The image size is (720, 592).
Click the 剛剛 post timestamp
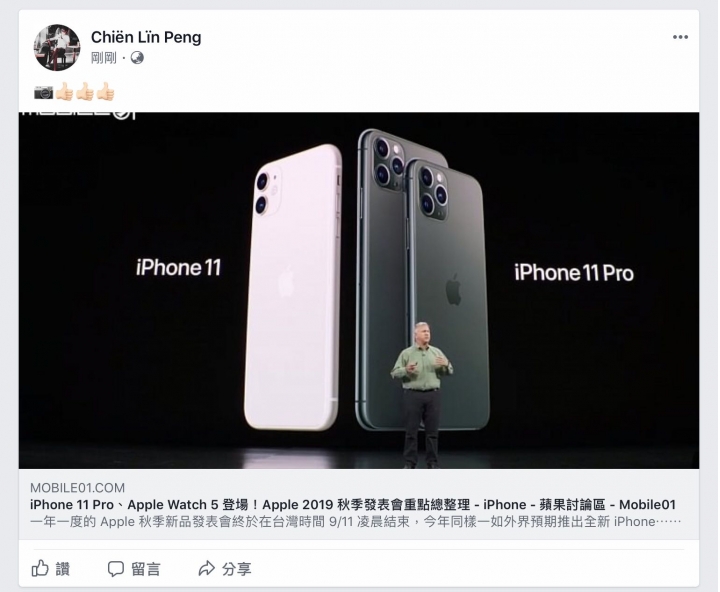104,58
